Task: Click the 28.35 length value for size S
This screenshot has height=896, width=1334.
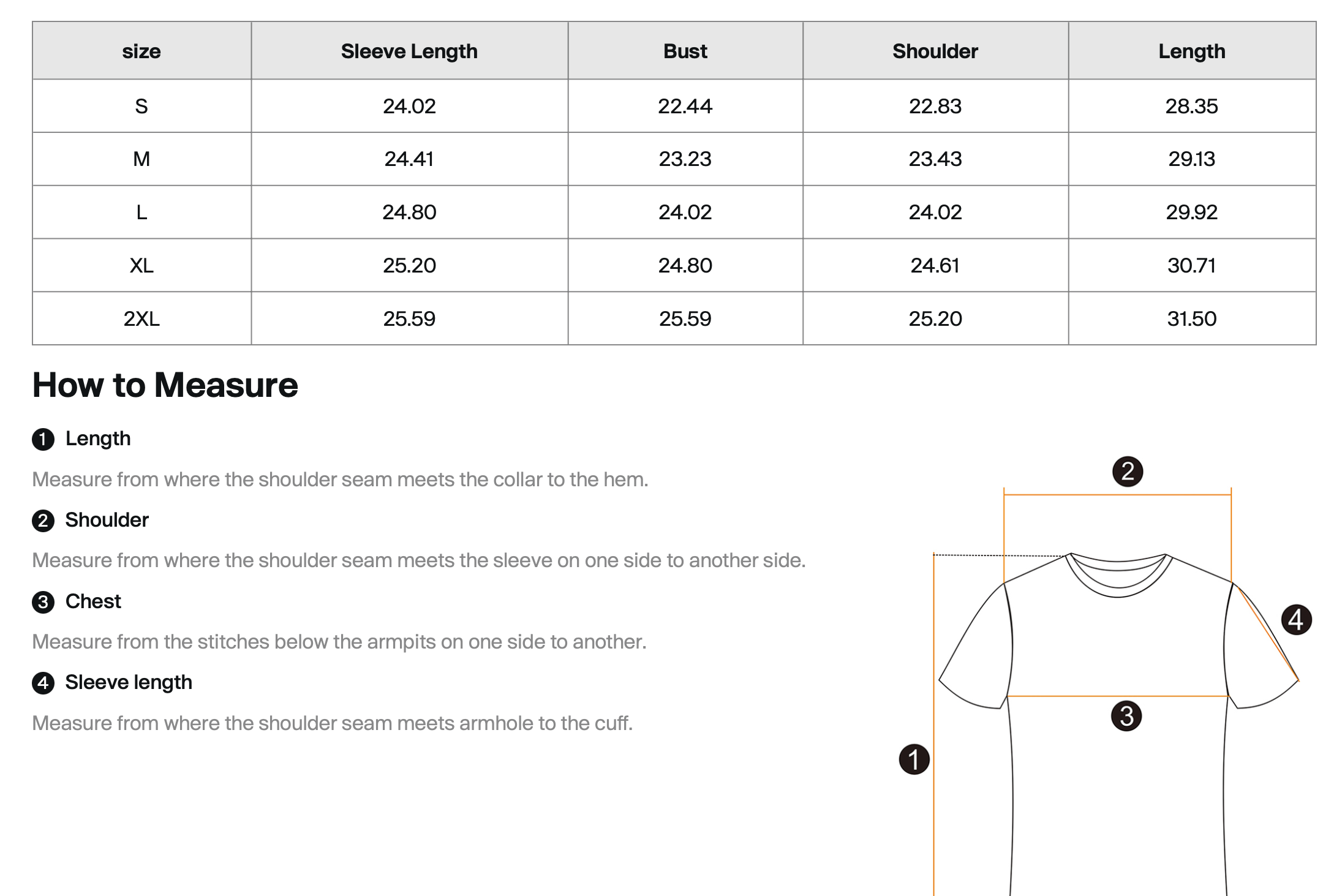Action: (x=1191, y=107)
